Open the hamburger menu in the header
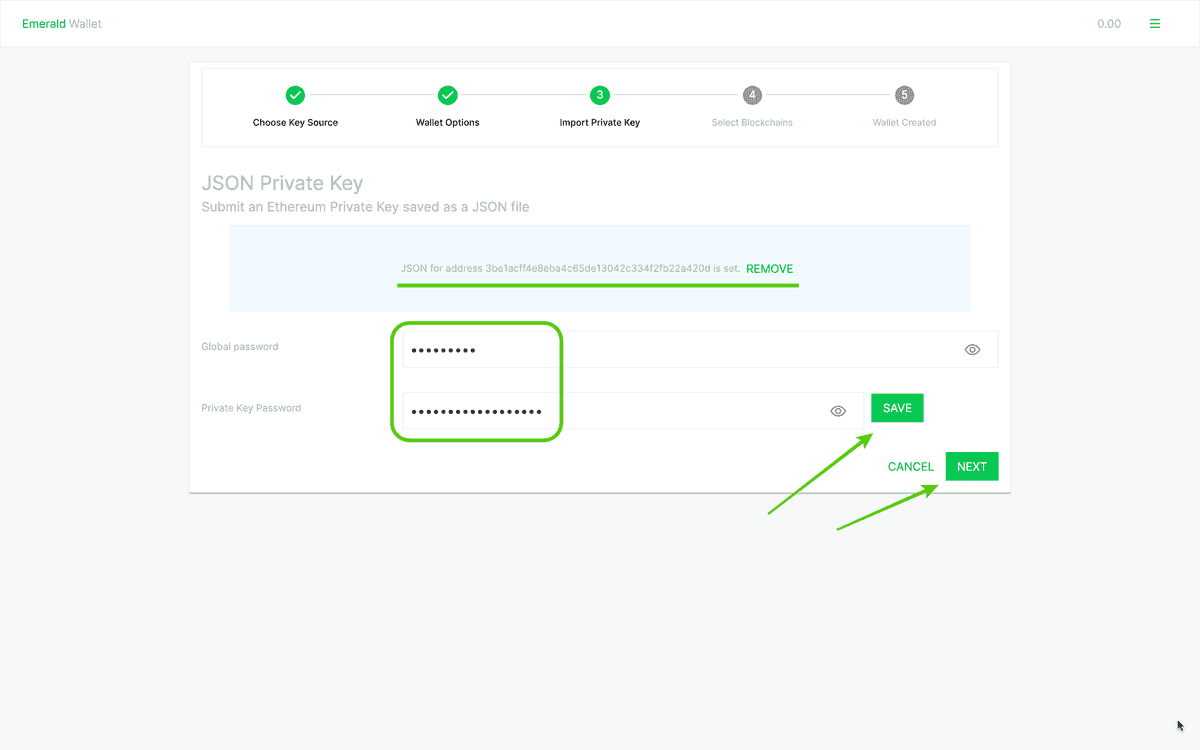1200x750 pixels. [x=1155, y=24]
